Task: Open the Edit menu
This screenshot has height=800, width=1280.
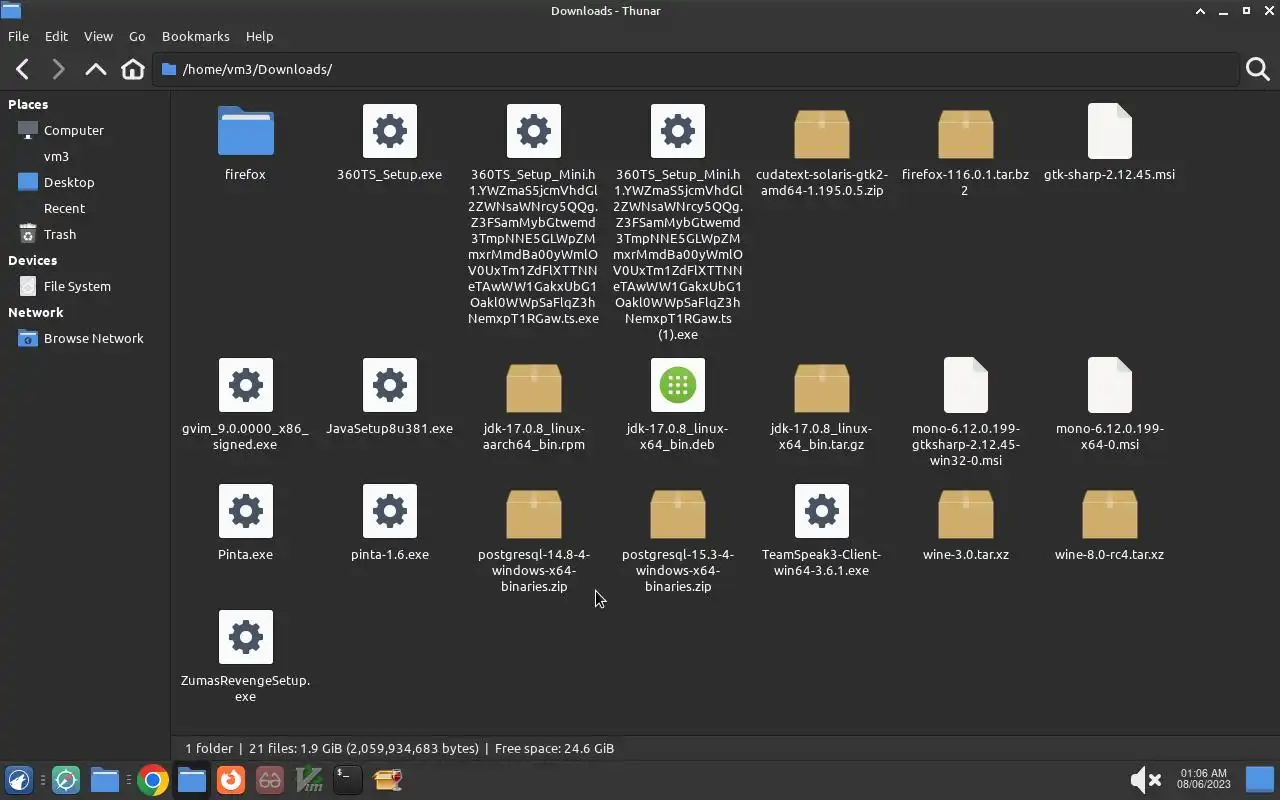Action: [56, 36]
